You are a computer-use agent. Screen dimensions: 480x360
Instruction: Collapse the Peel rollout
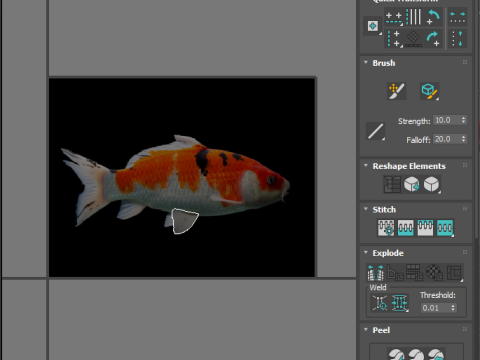point(366,330)
